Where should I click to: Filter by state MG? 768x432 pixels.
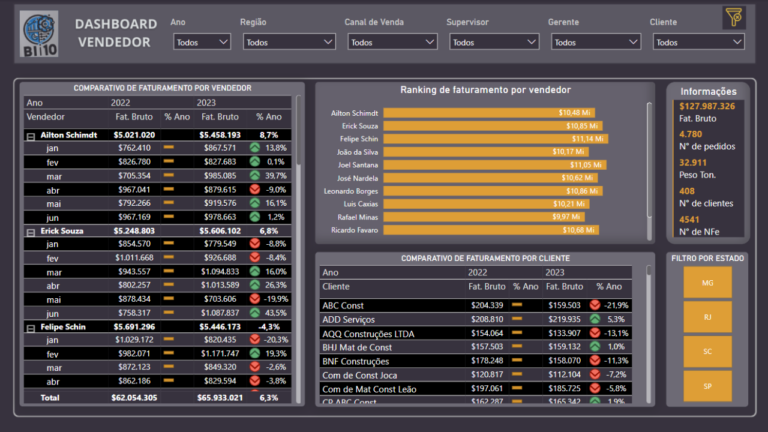point(707,283)
